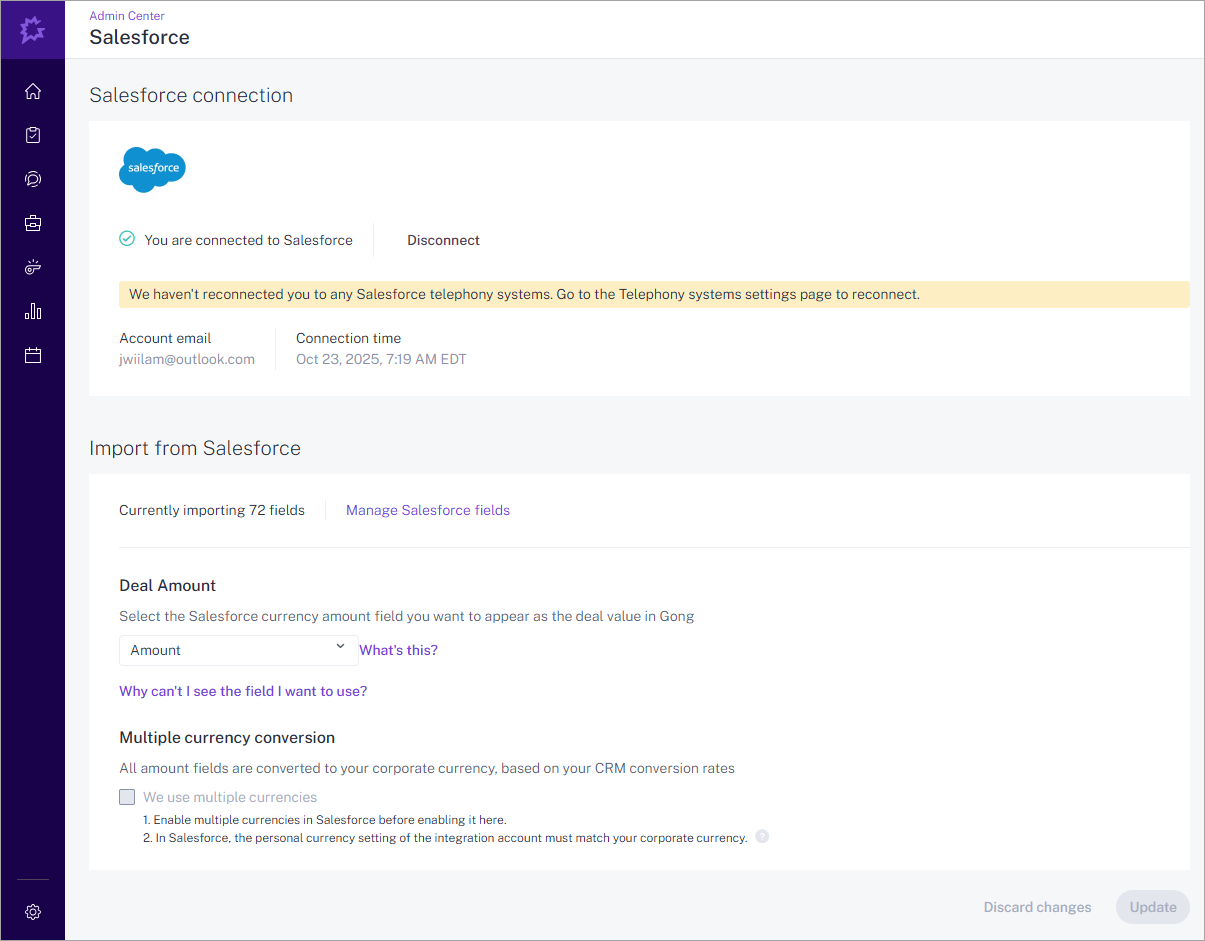Click Salesforce connection heading
1205x941 pixels.
click(x=191, y=95)
